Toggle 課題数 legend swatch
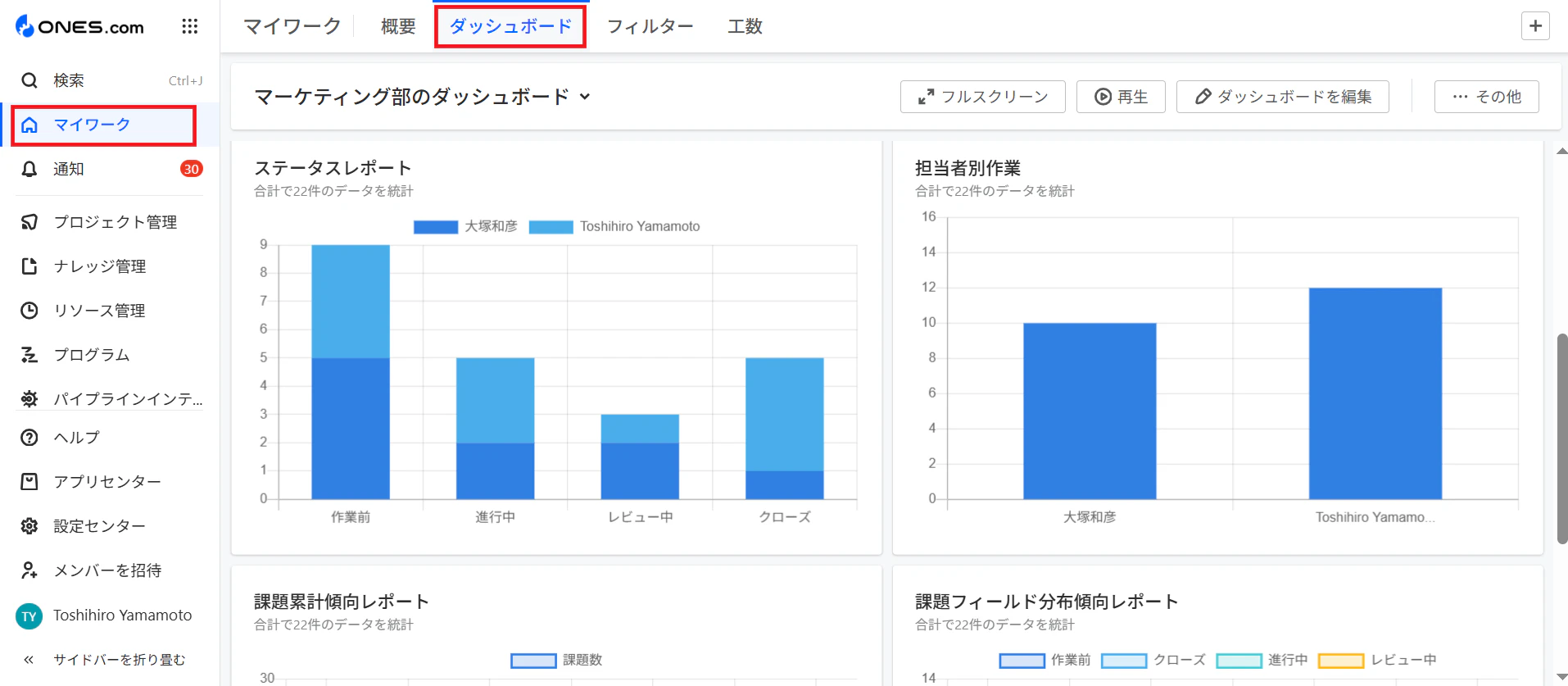This screenshot has width=1568, height=686. point(533,661)
